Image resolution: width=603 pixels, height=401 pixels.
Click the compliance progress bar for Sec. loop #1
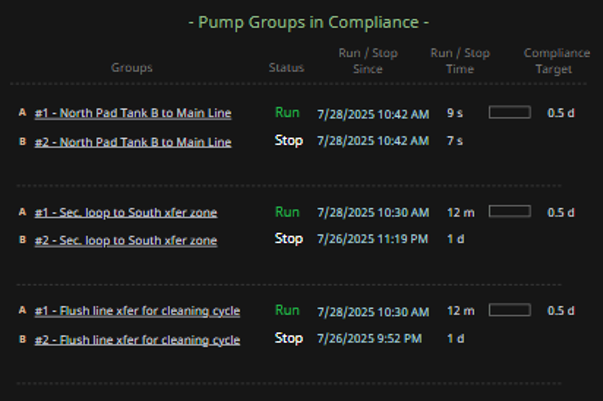(x=509, y=212)
